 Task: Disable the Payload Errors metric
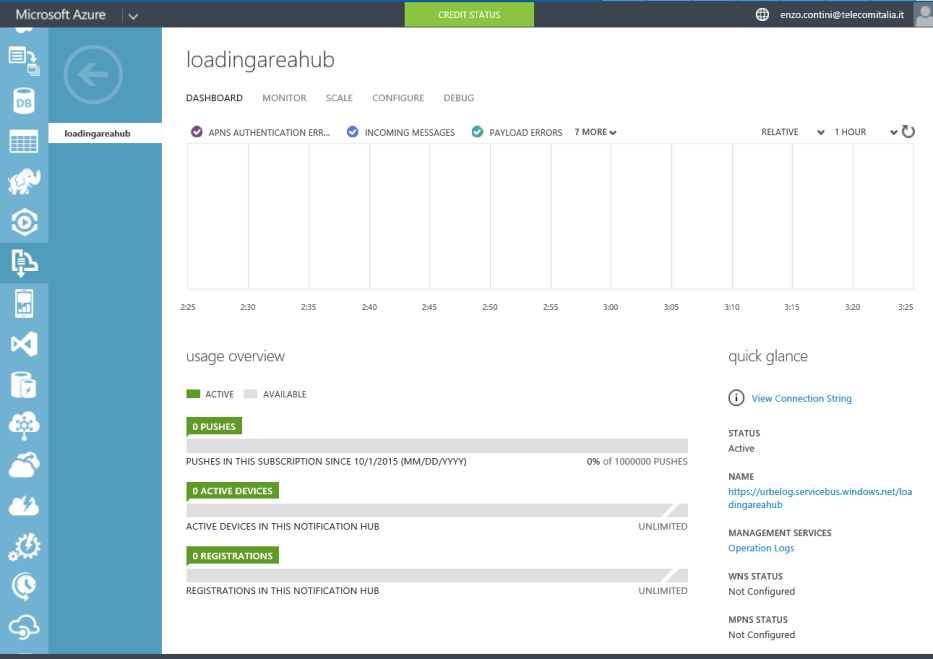[x=477, y=131]
